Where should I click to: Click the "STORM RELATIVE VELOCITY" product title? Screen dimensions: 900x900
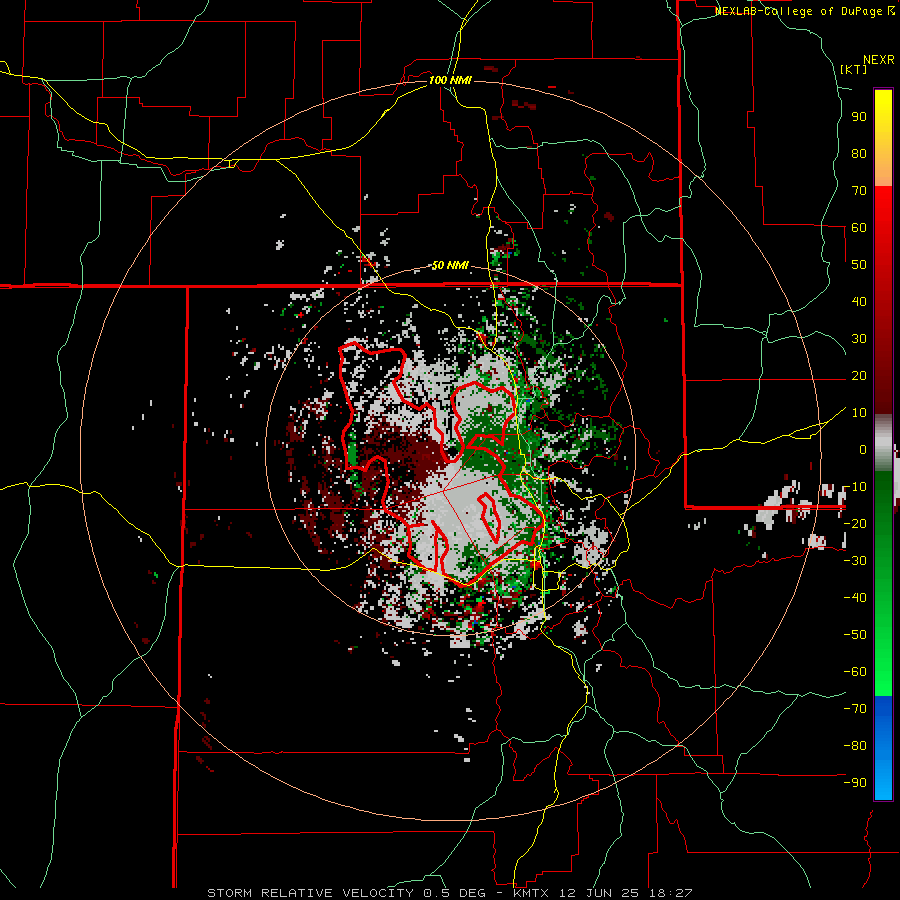[310, 893]
